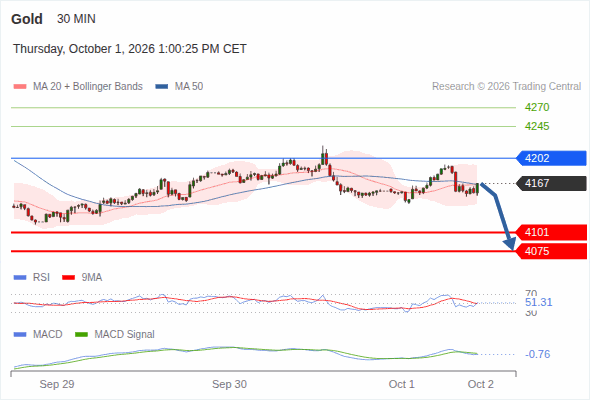Click the pink MA 20 legend swatch
Viewport: 590px width, 400px height.
(20, 87)
